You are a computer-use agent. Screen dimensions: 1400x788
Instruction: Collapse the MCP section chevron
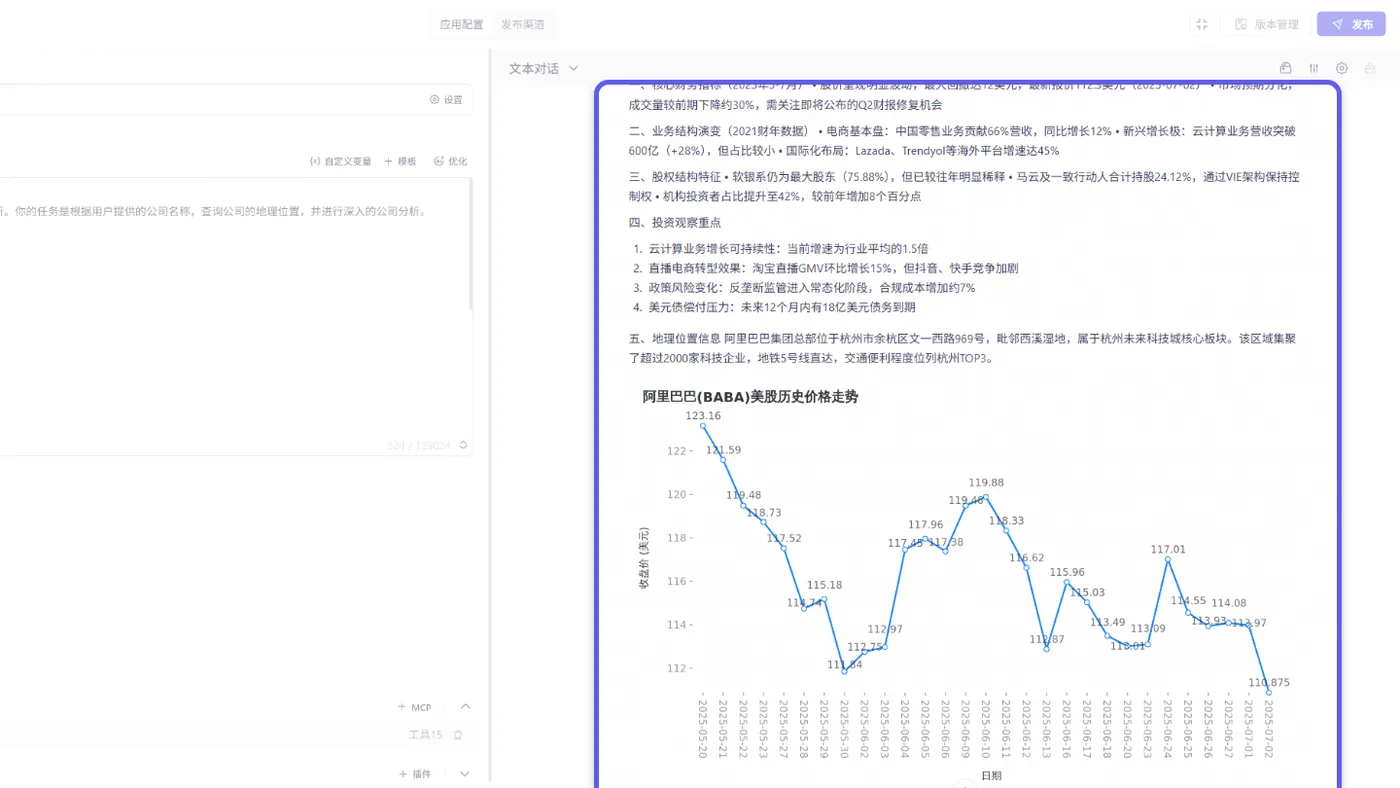465,707
